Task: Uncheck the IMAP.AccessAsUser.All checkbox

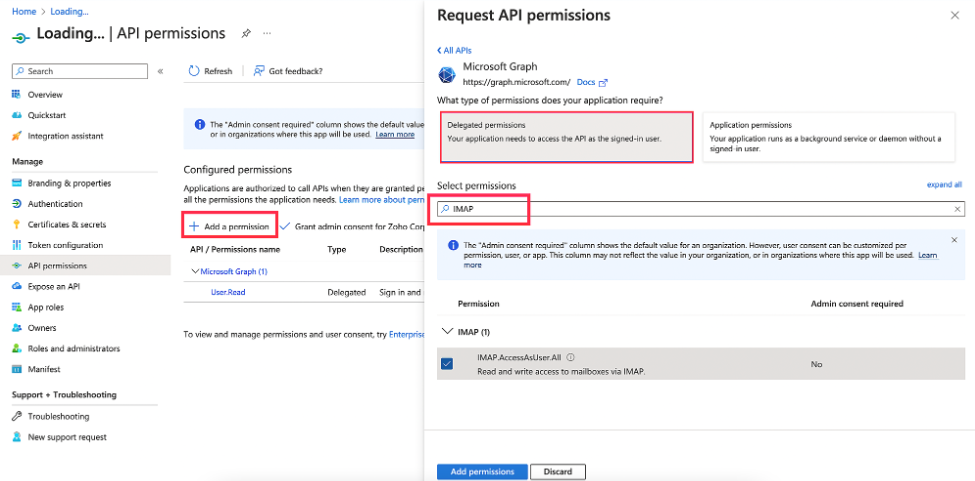Action: (x=446, y=364)
